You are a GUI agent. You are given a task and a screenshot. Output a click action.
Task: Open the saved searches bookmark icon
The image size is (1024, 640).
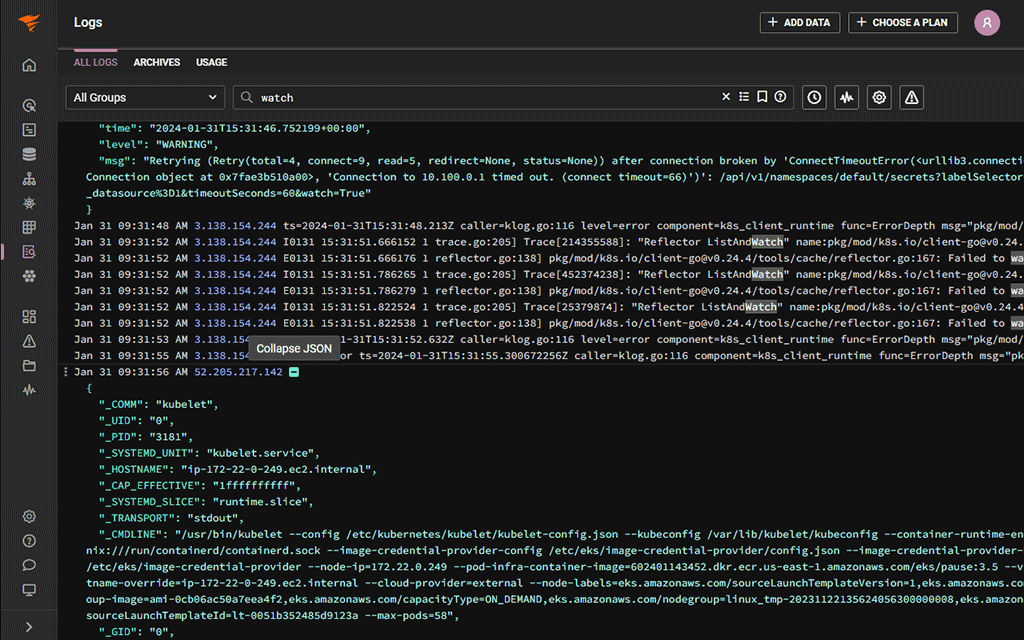(761, 97)
